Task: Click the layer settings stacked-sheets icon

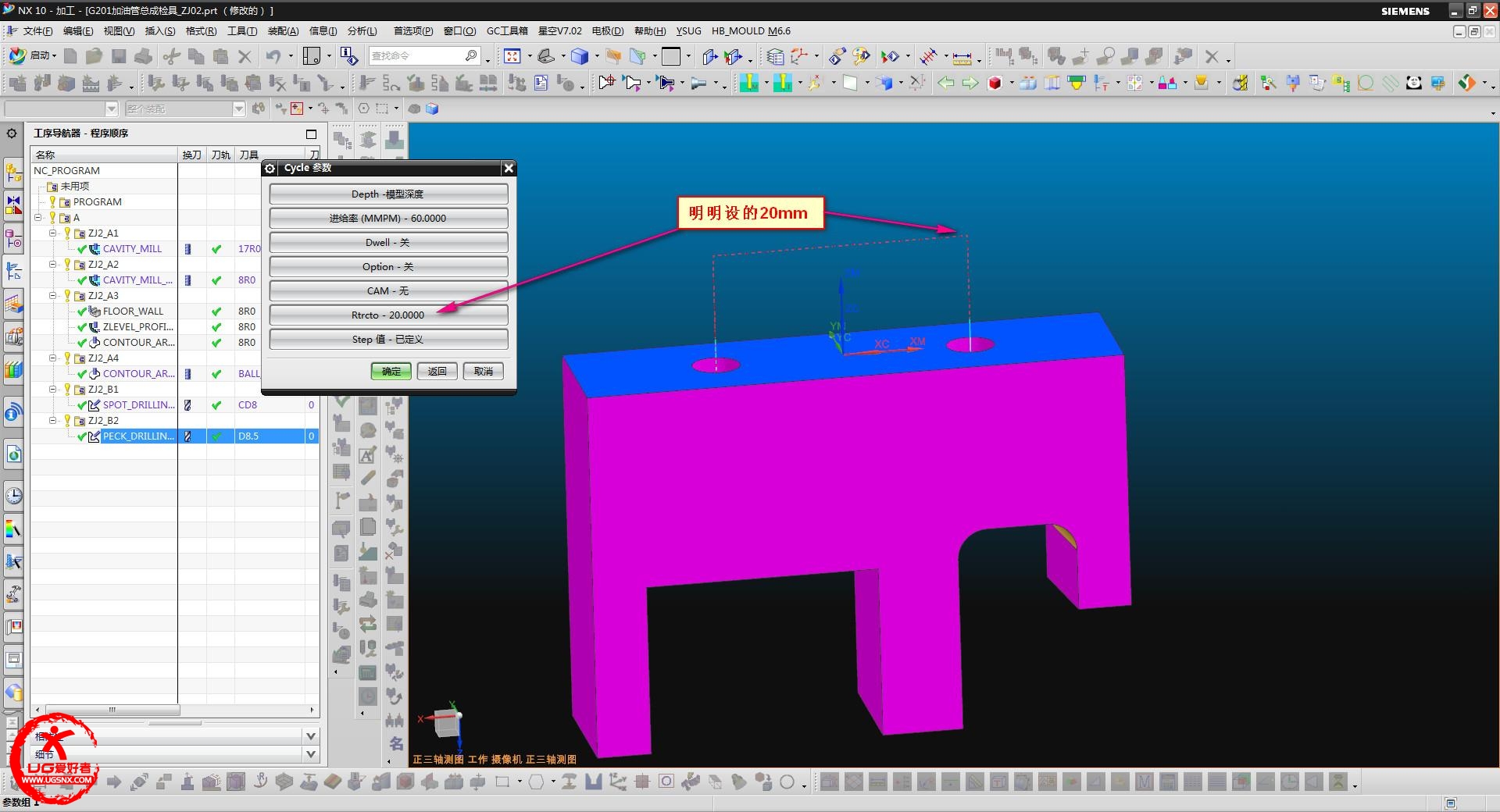Action: 775,56
